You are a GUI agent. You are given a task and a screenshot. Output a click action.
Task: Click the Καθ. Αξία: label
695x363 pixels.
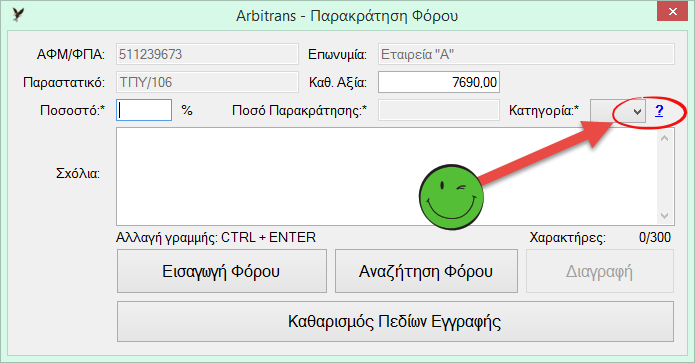[338, 82]
